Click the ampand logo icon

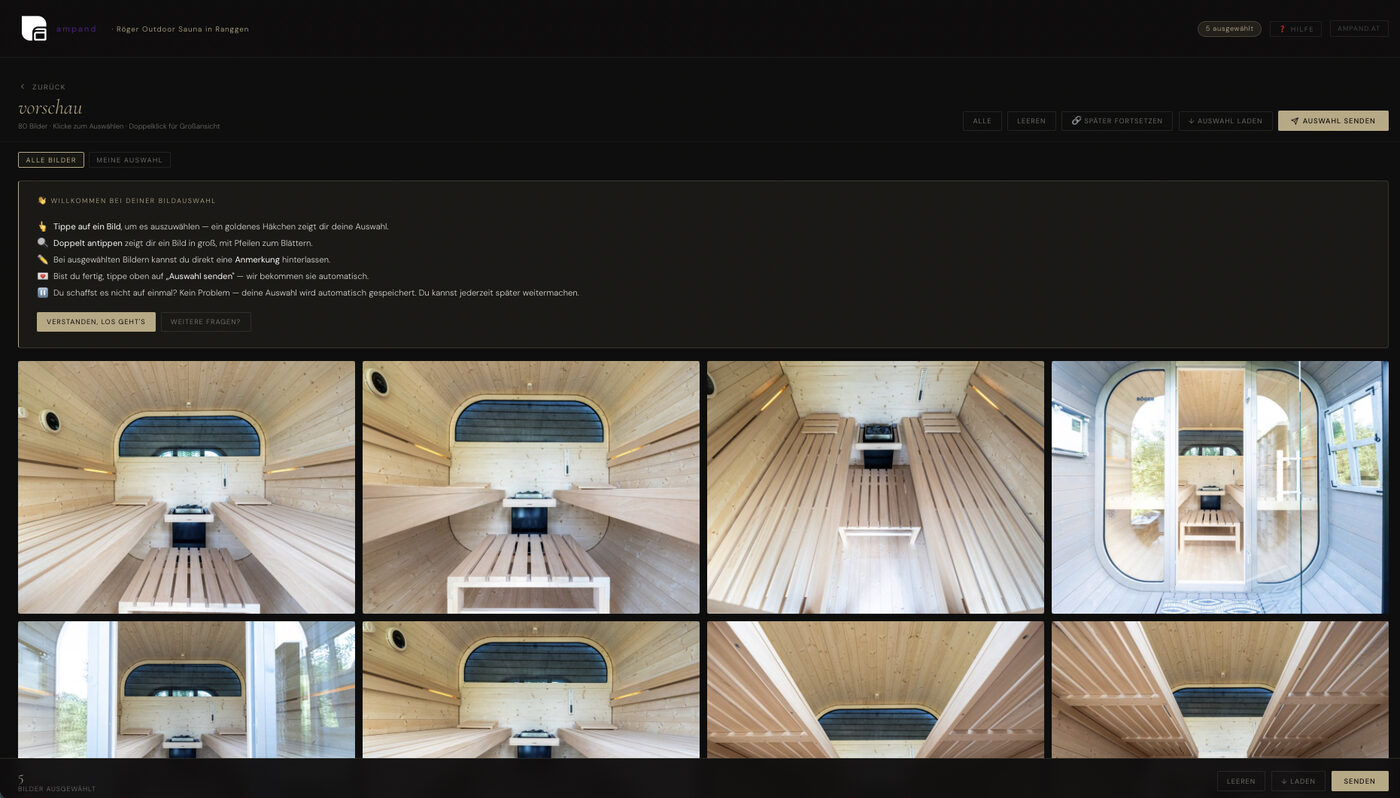pyautogui.click(x=34, y=29)
